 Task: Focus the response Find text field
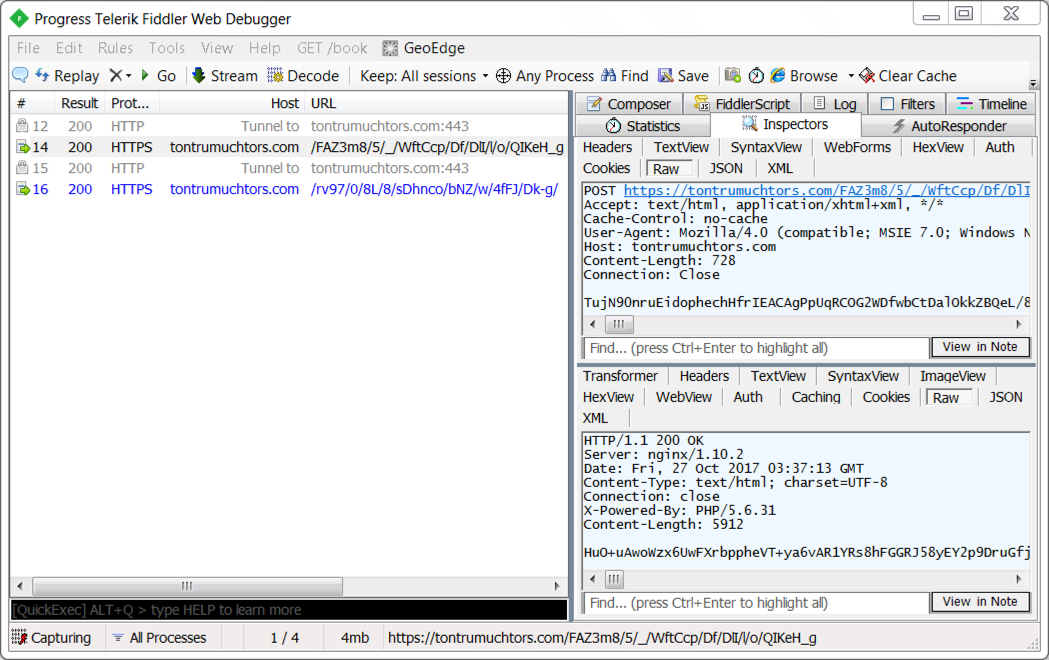[x=757, y=602]
